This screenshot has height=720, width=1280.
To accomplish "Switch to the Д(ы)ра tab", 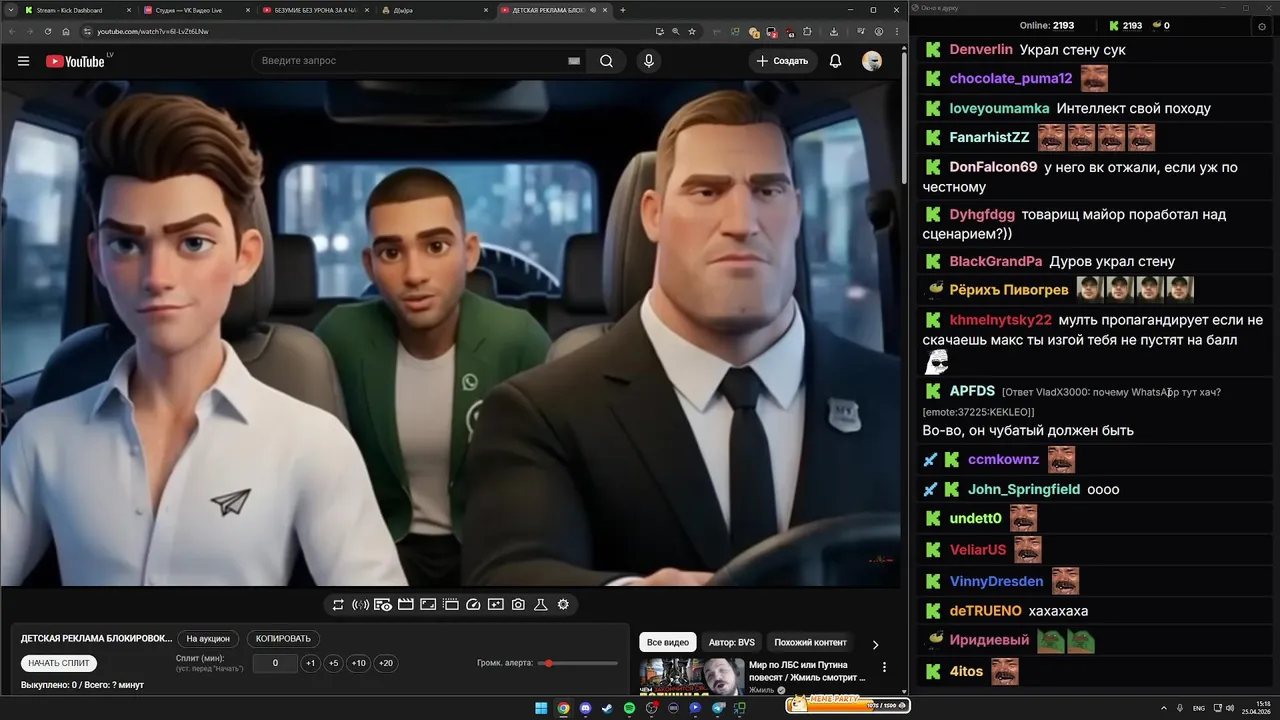I will tap(433, 10).
